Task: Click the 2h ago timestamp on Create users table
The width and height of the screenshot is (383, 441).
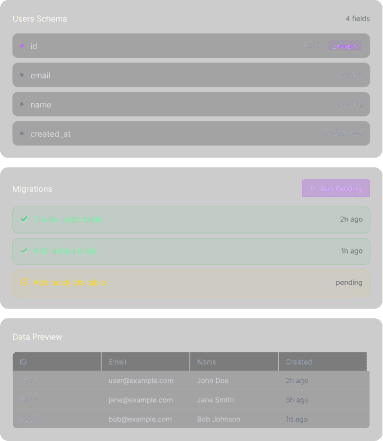Action: (351, 219)
